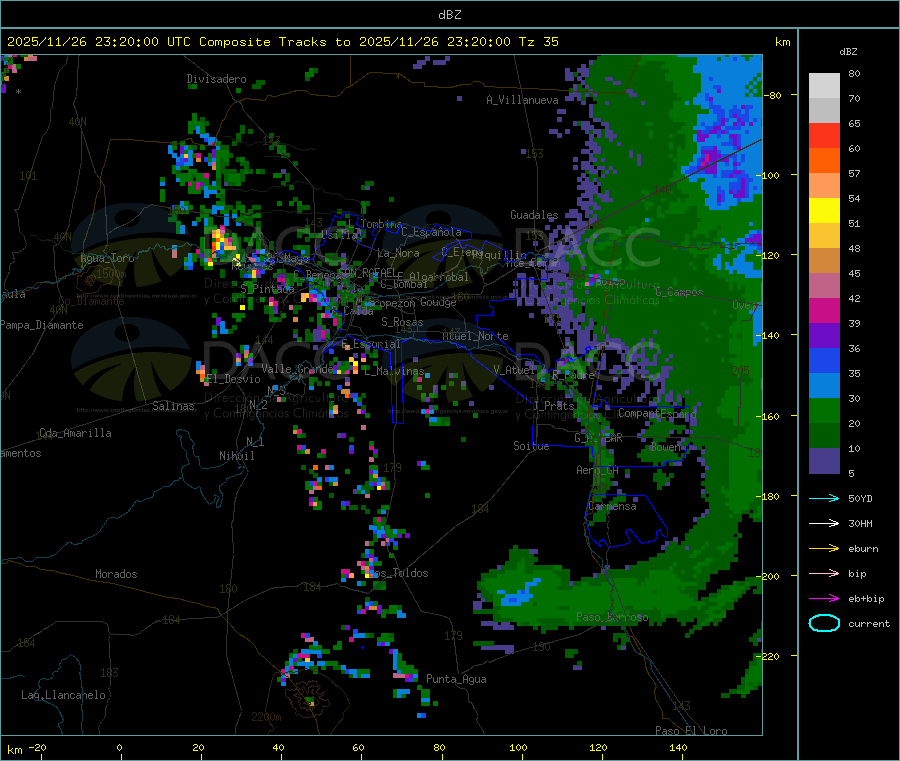Click the Nihuil place label
The image size is (900, 761).
click(236, 456)
